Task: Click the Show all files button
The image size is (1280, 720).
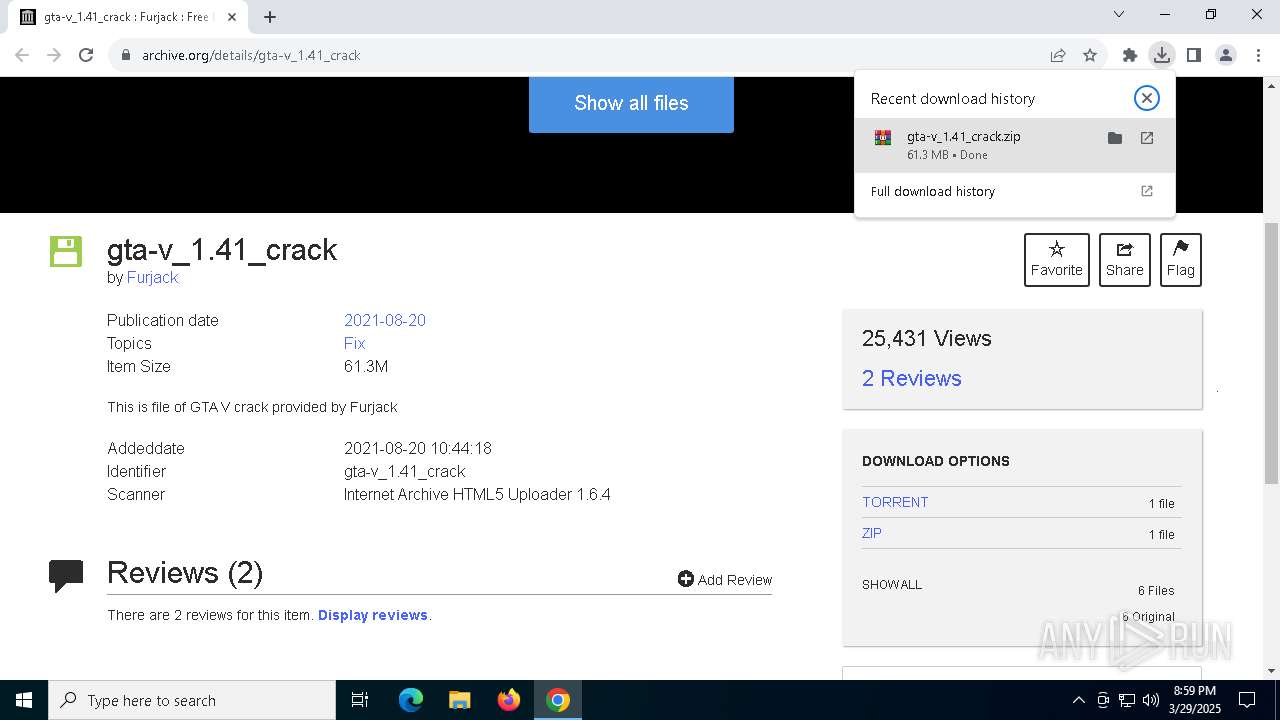Action: click(631, 103)
